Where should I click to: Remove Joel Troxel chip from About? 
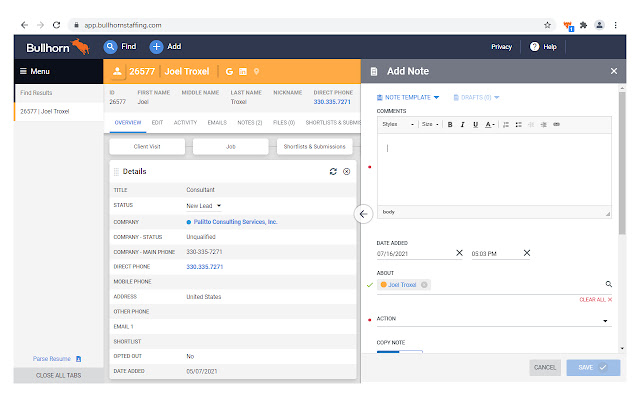[424, 285]
